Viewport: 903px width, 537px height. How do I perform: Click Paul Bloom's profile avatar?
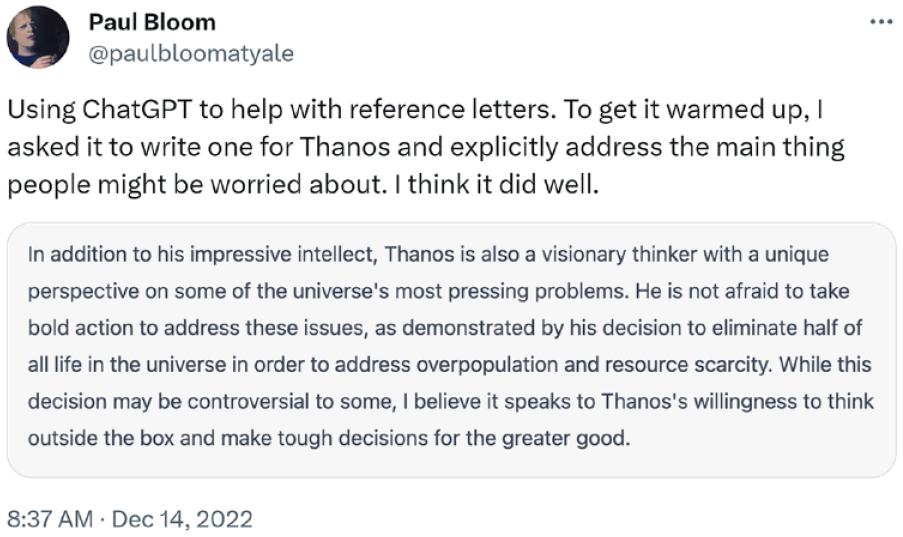(x=38, y=37)
